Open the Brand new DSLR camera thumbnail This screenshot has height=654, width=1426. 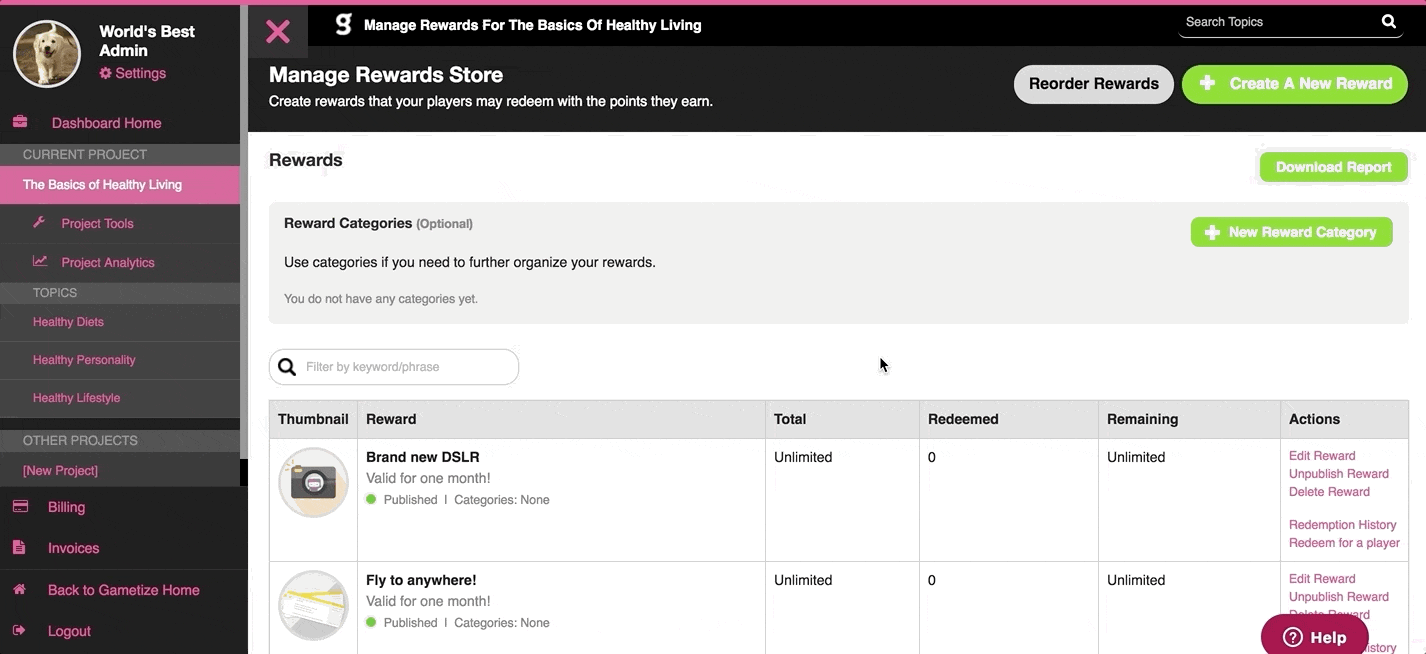click(313, 483)
